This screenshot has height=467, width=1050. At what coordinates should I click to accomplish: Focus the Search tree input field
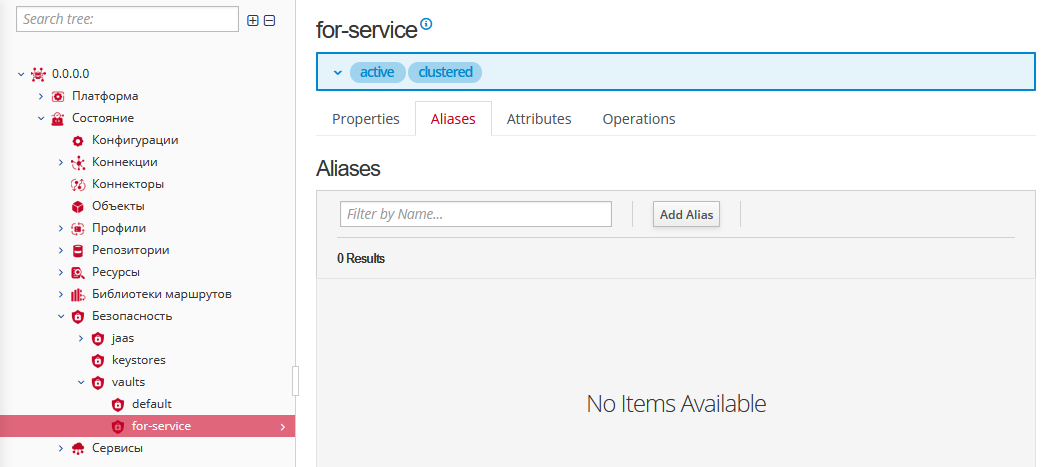(127, 19)
